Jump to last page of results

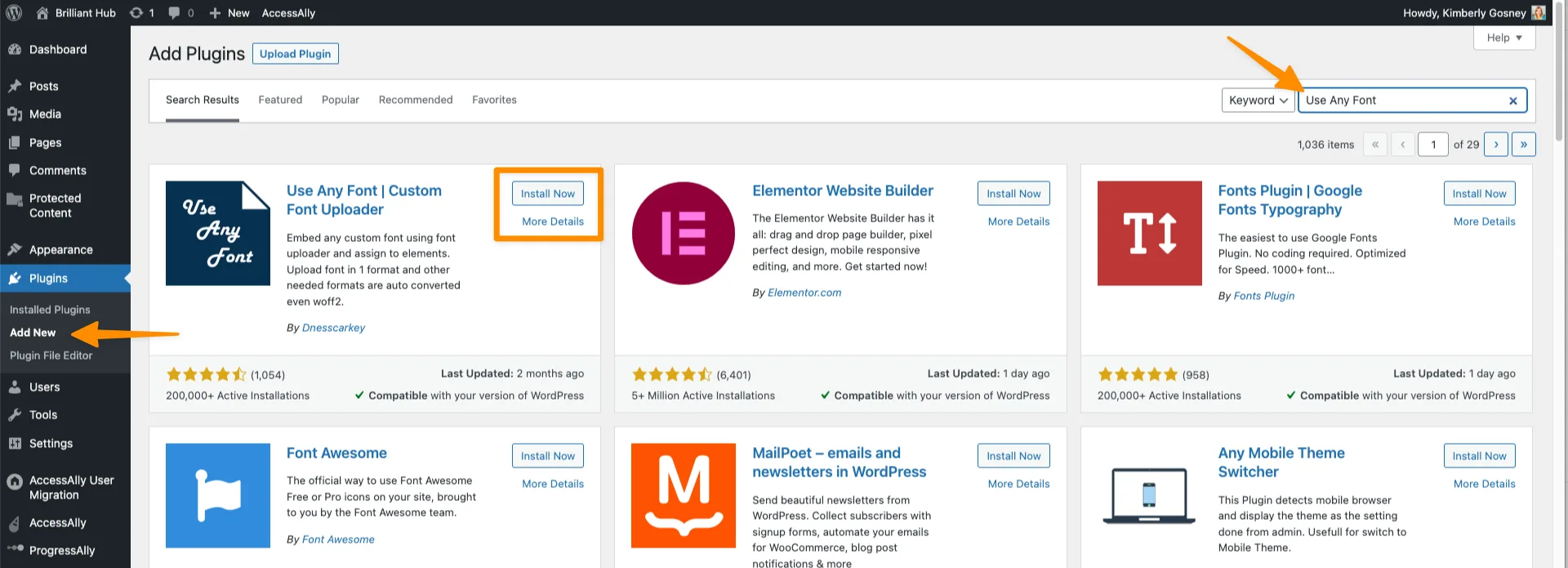tap(1523, 145)
